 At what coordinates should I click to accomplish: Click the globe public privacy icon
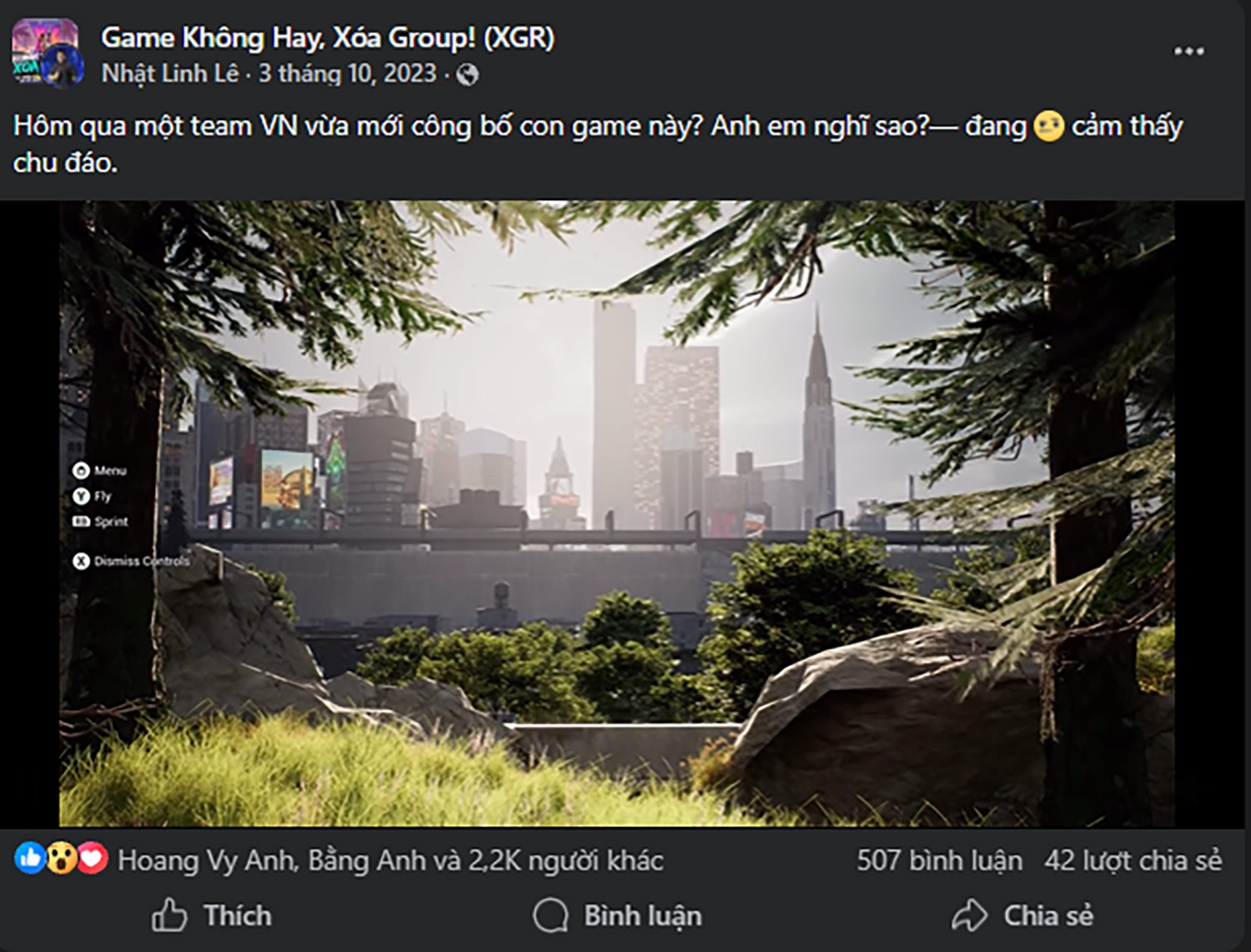point(468,75)
